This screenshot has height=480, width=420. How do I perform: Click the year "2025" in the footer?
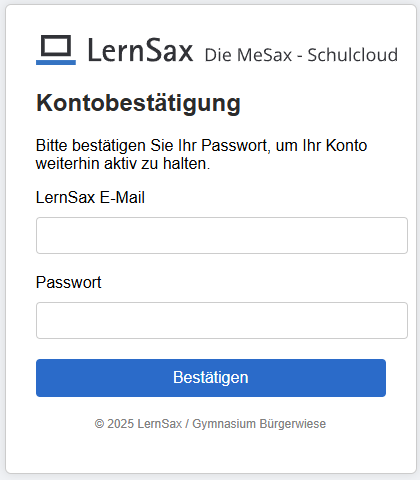click(x=120, y=424)
